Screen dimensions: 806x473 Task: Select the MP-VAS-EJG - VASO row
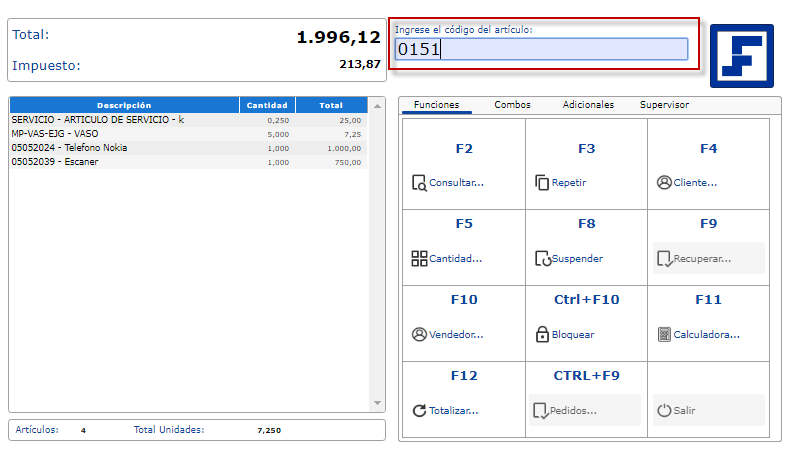(x=188, y=134)
